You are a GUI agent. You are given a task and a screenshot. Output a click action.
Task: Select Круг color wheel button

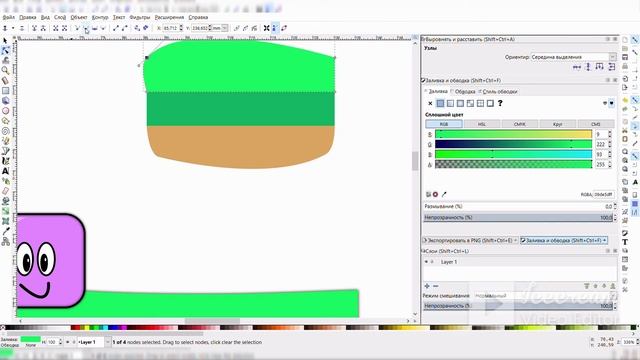558,124
